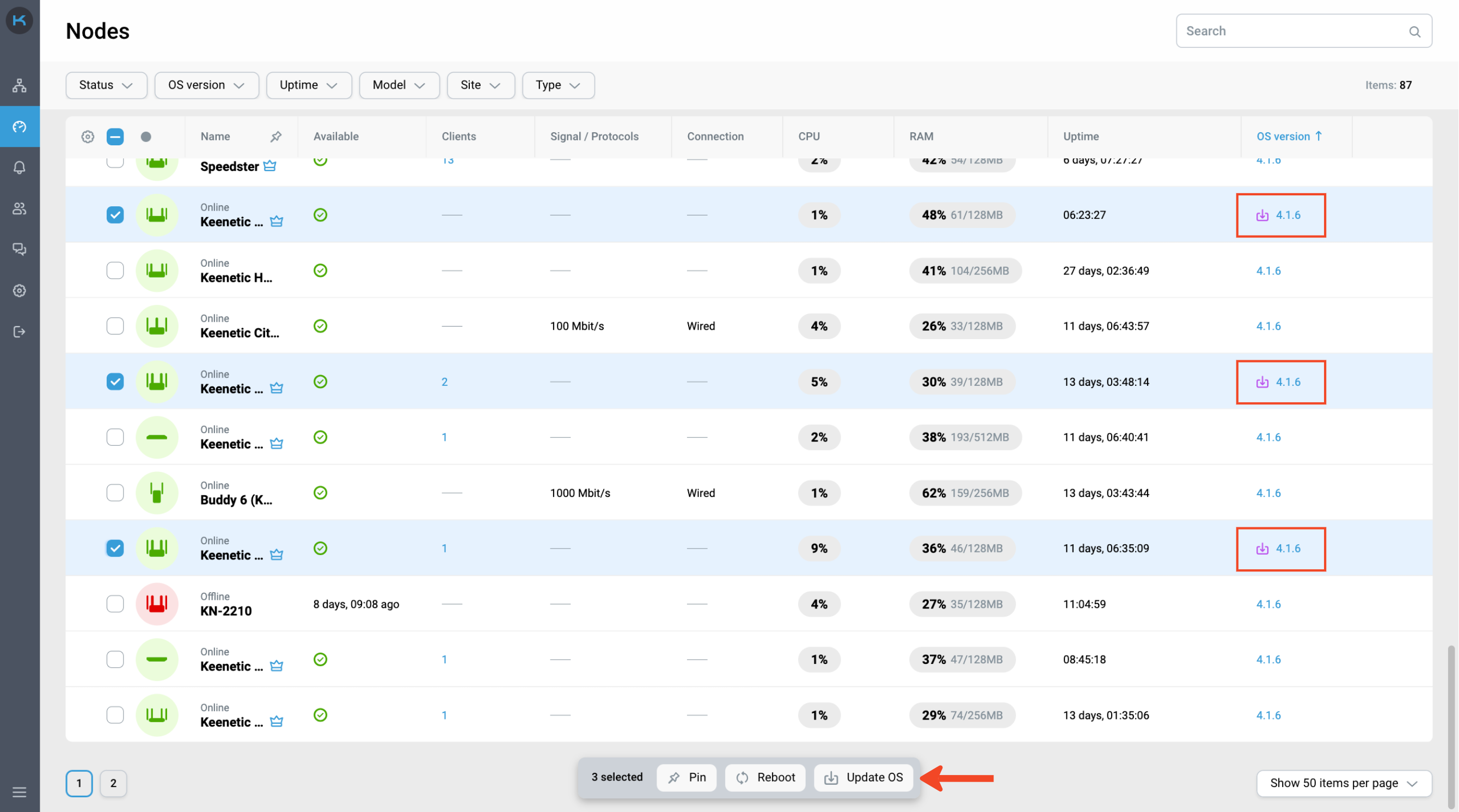The height and width of the screenshot is (812, 1459).
Task: Click the notifications bell sidebar icon
Action: click(x=19, y=168)
